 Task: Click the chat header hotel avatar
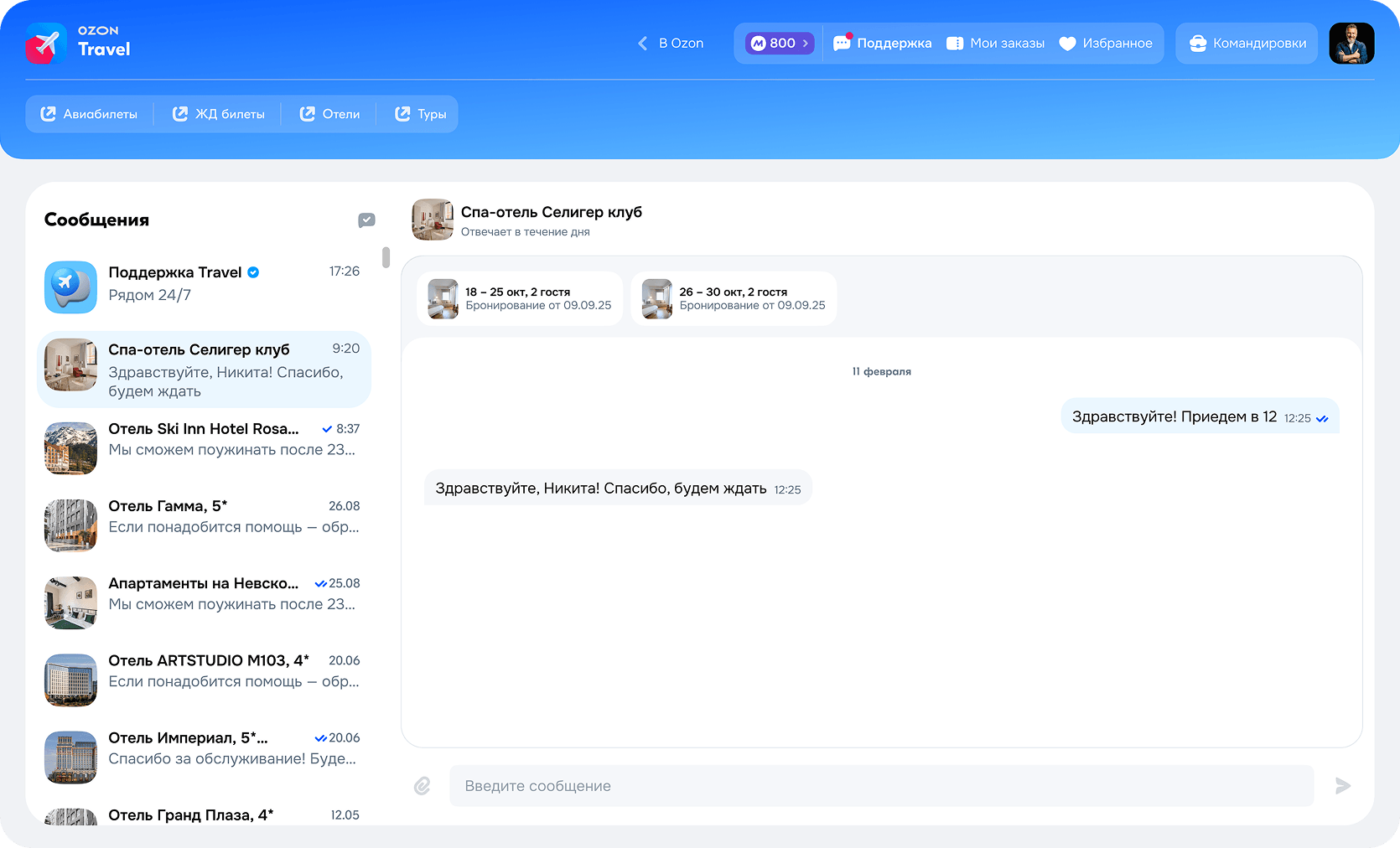(433, 220)
